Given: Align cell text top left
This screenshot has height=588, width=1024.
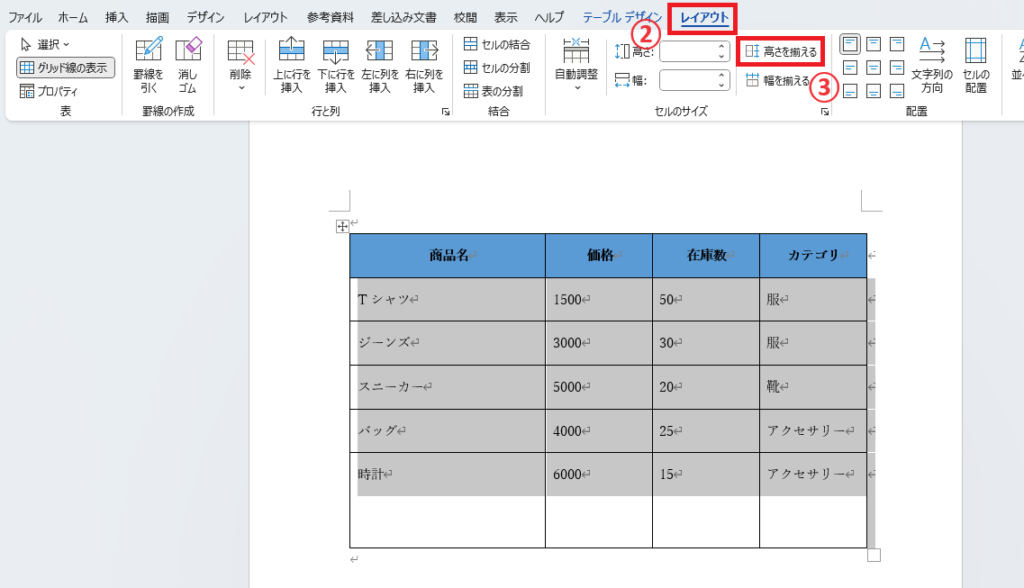Looking at the screenshot, I should tap(850, 44).
